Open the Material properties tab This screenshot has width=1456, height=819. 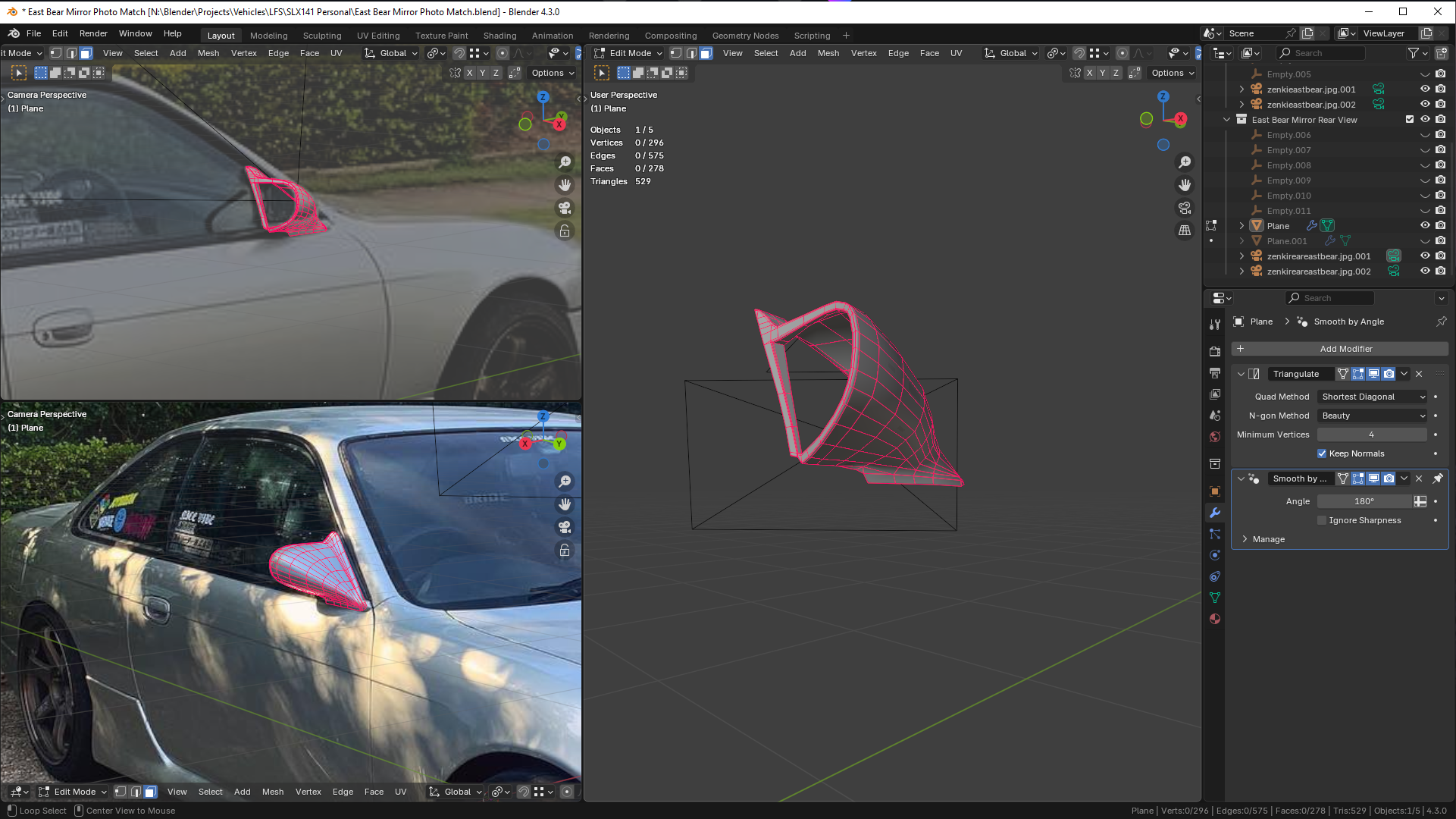tap(1215, 619)
